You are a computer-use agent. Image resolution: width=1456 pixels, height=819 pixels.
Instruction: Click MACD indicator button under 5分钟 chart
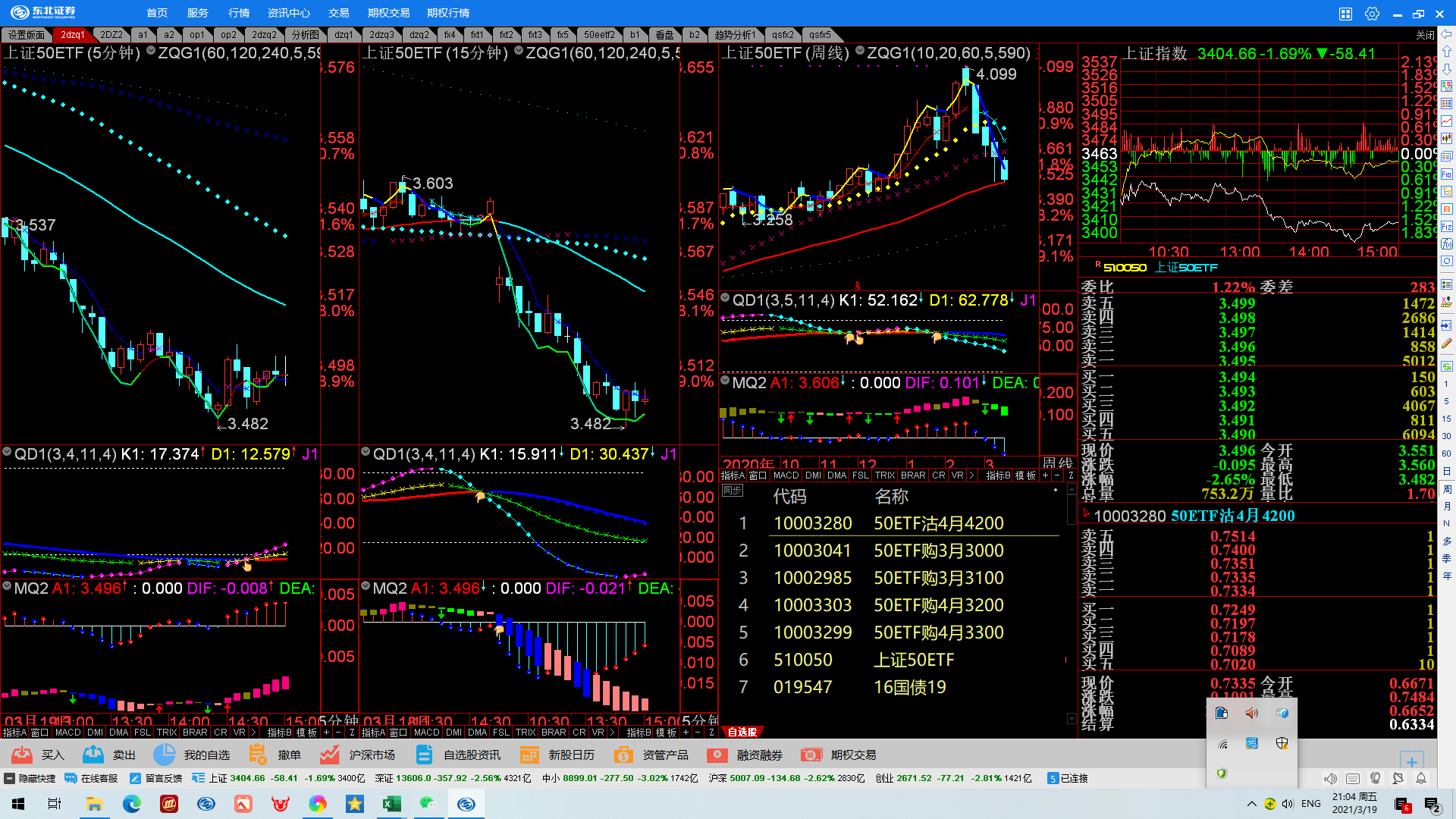click(x=67, y=733)
